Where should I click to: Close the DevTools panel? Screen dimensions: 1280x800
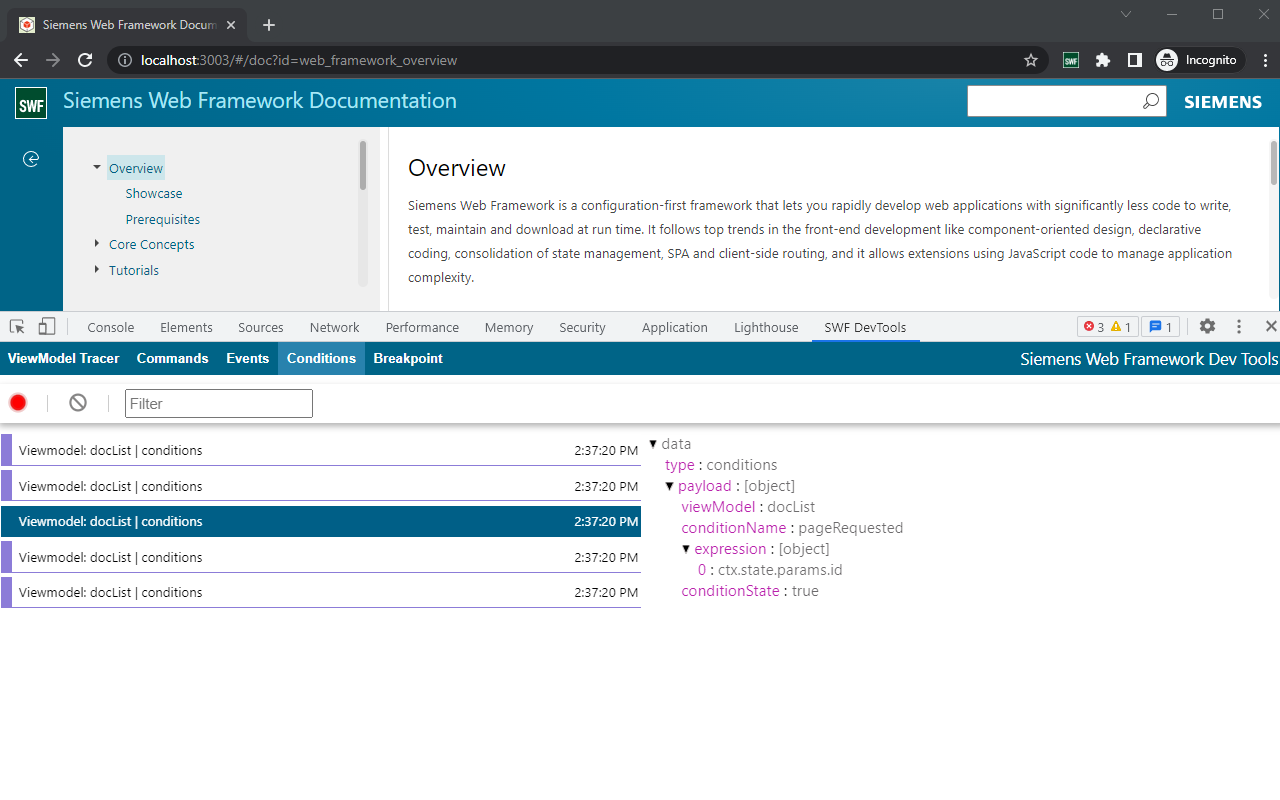(1271, 327)
